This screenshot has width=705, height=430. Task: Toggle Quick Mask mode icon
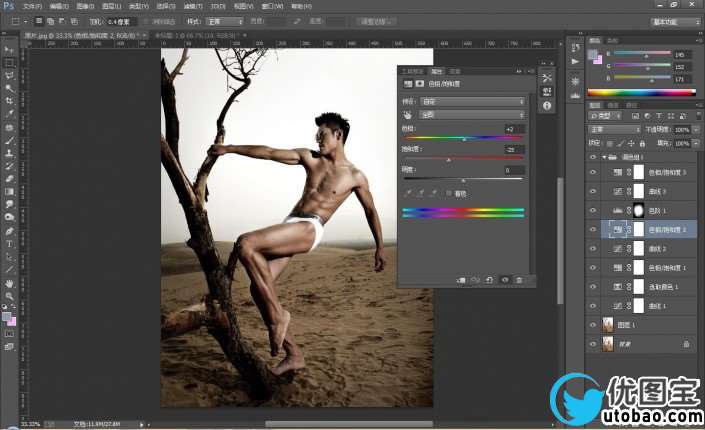click(x=9, y=334)
